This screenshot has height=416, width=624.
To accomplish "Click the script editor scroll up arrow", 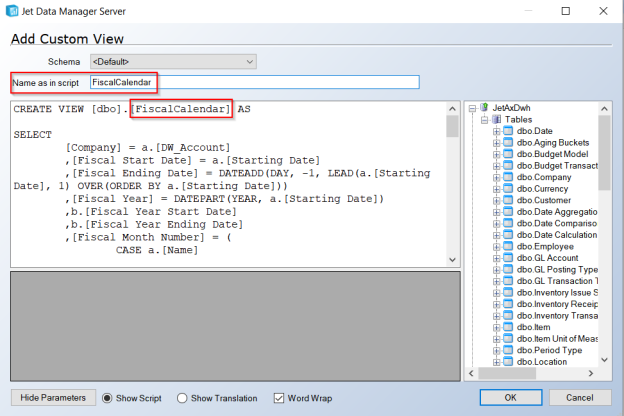I will click(452, 109).
